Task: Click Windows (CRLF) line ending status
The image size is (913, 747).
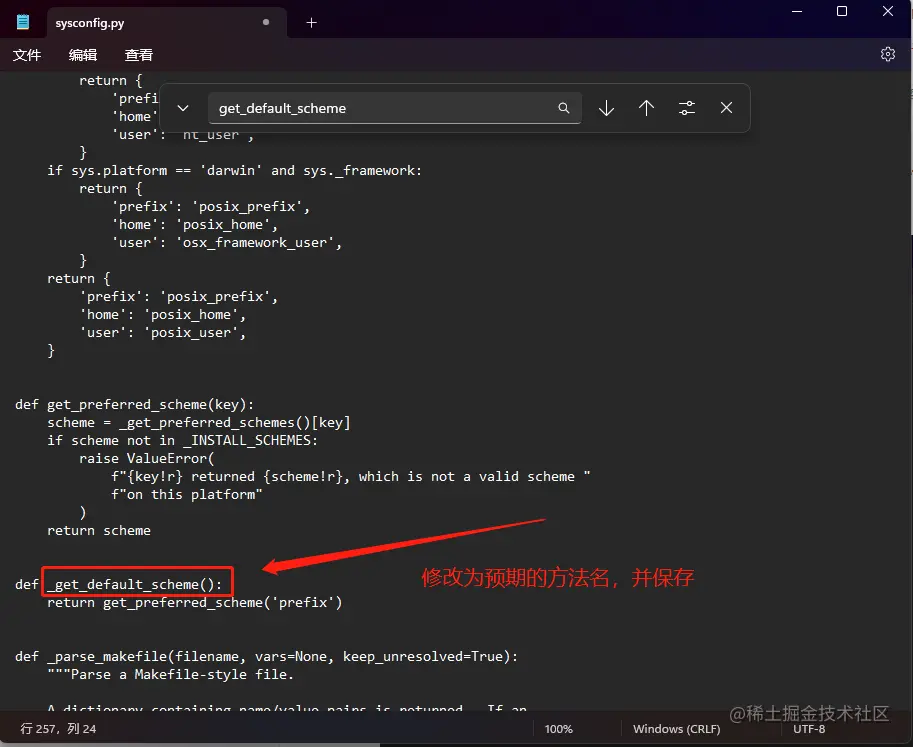Action: [677, 729]
